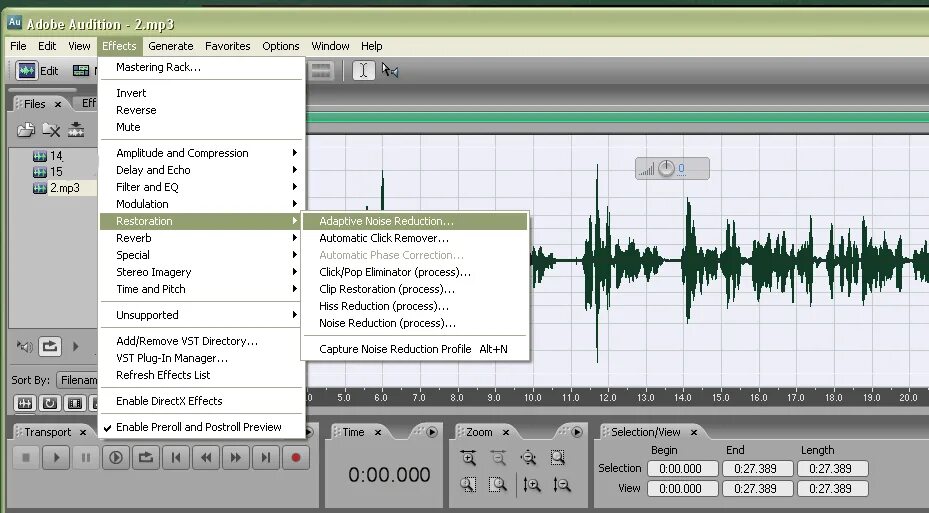This screenshot has width=929, height=513.
Task: Select file 2.mp3 in Files list
Action: click(x=64, y=188)
